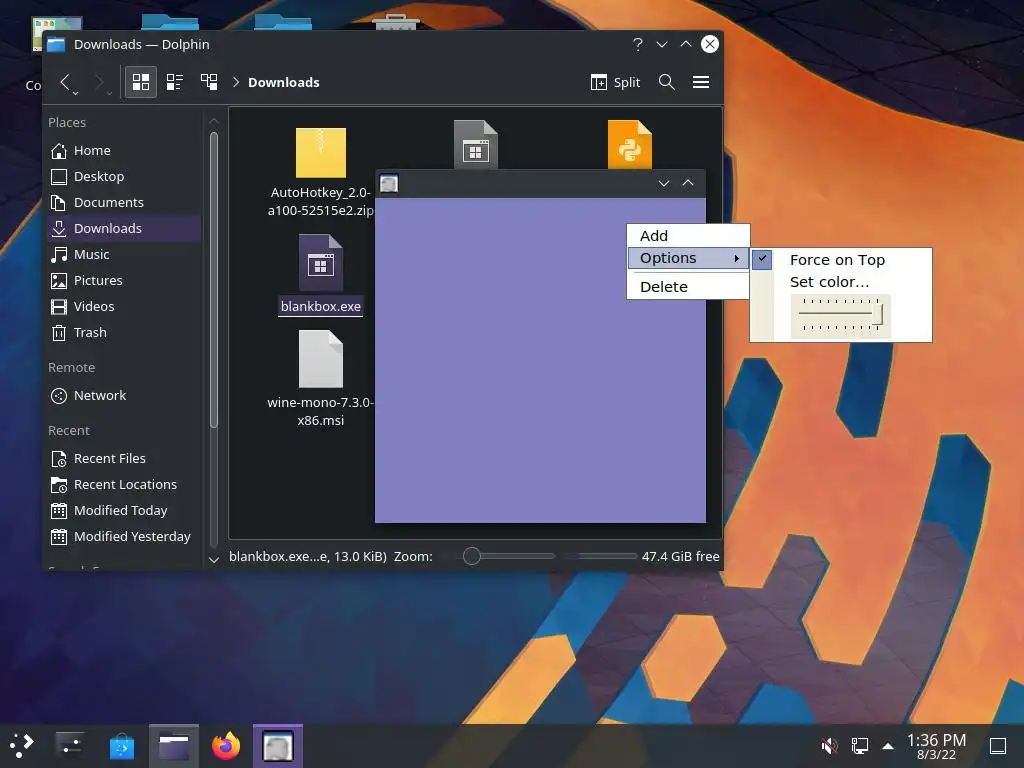
Task: Click the Show Desktop button
Action: (x=998, y=745)
